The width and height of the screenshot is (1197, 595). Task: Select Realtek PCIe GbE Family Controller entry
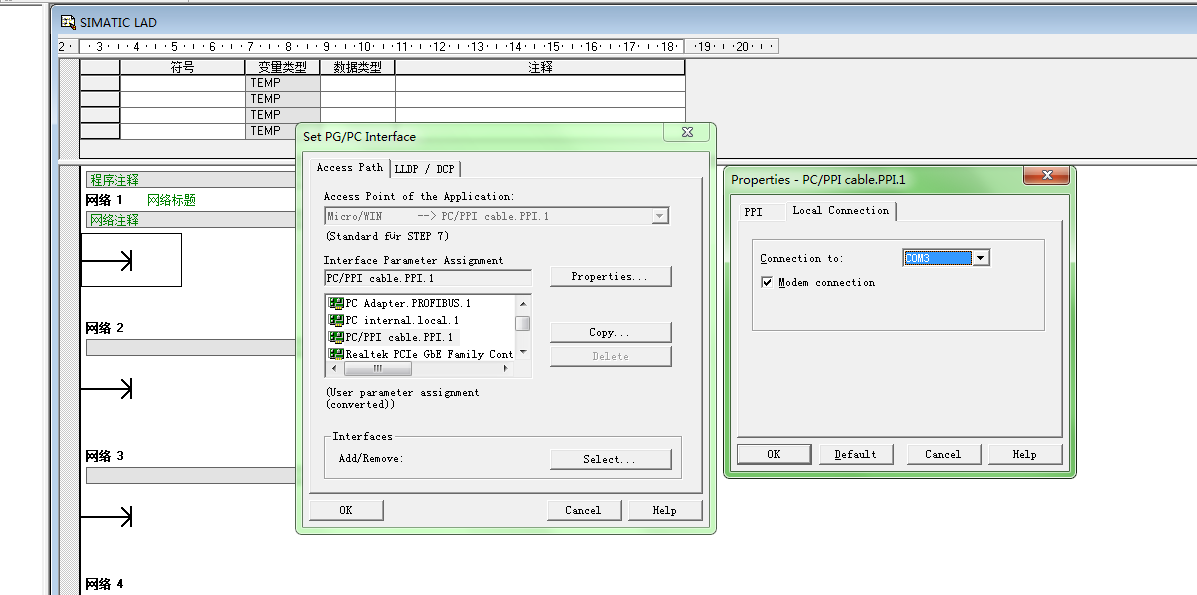[421, 354]
